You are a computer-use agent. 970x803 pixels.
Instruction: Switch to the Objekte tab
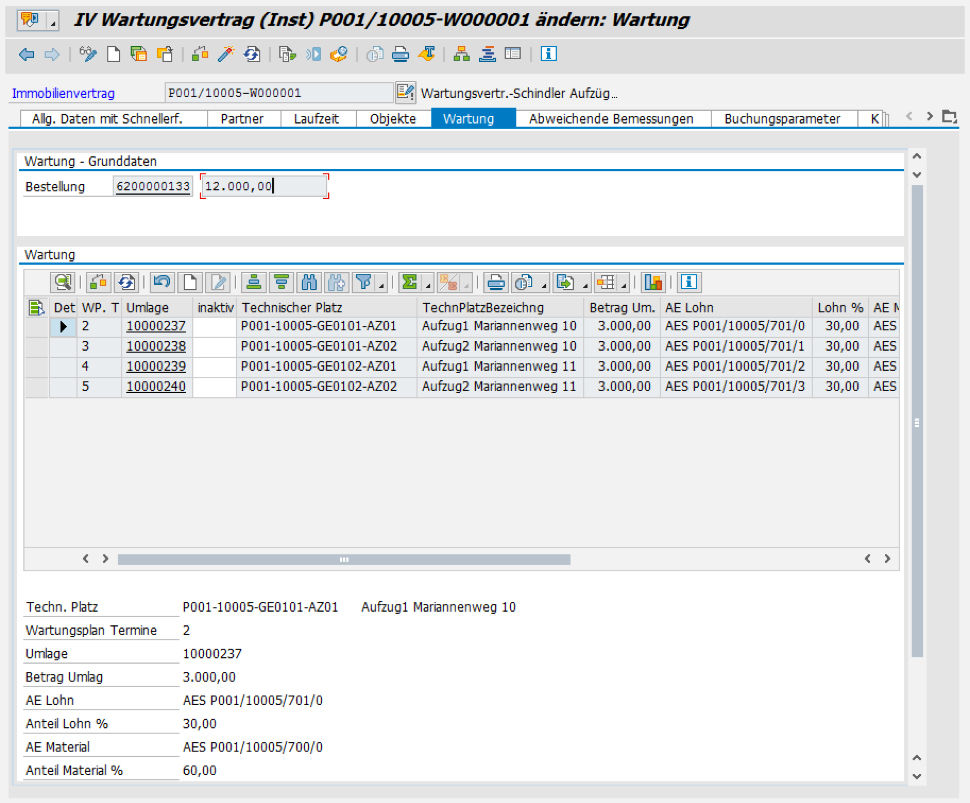[x=392, y=118]
